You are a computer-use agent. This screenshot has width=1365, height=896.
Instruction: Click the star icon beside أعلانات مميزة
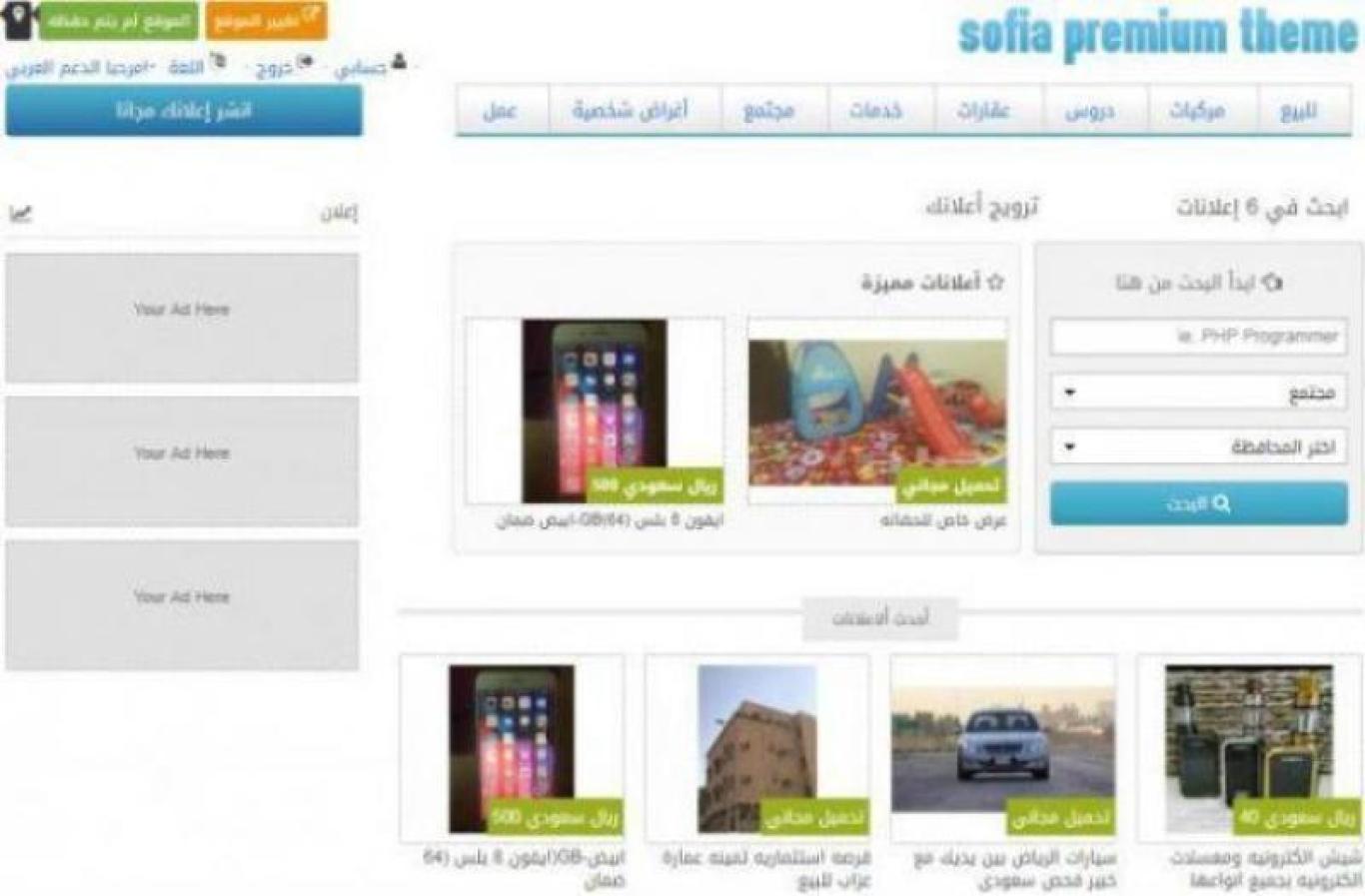coord(994,283)
